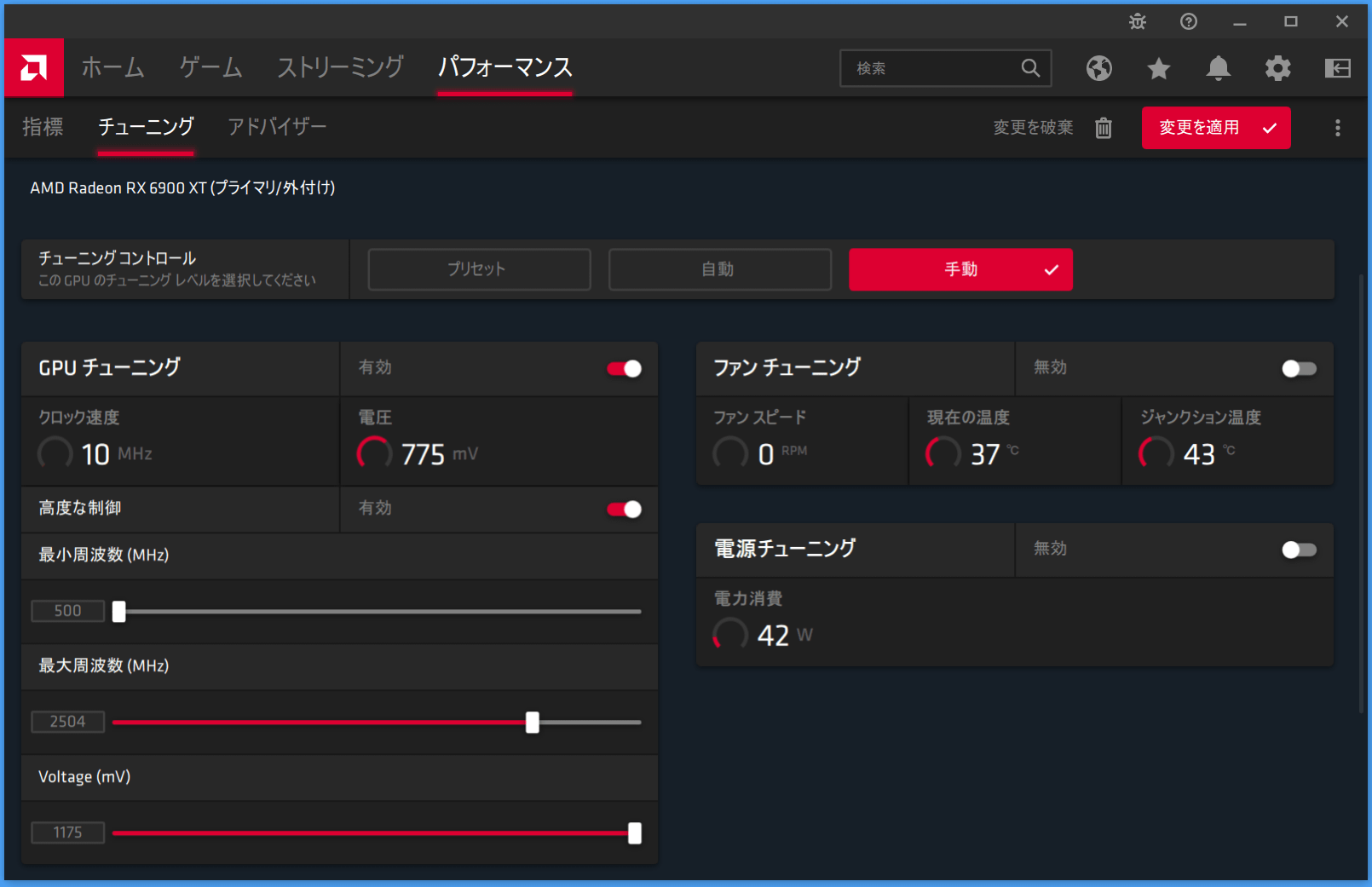Click the trash icon to discard changes
1372x887 pixels.
pyautogui.click(x=1104, y=128)
